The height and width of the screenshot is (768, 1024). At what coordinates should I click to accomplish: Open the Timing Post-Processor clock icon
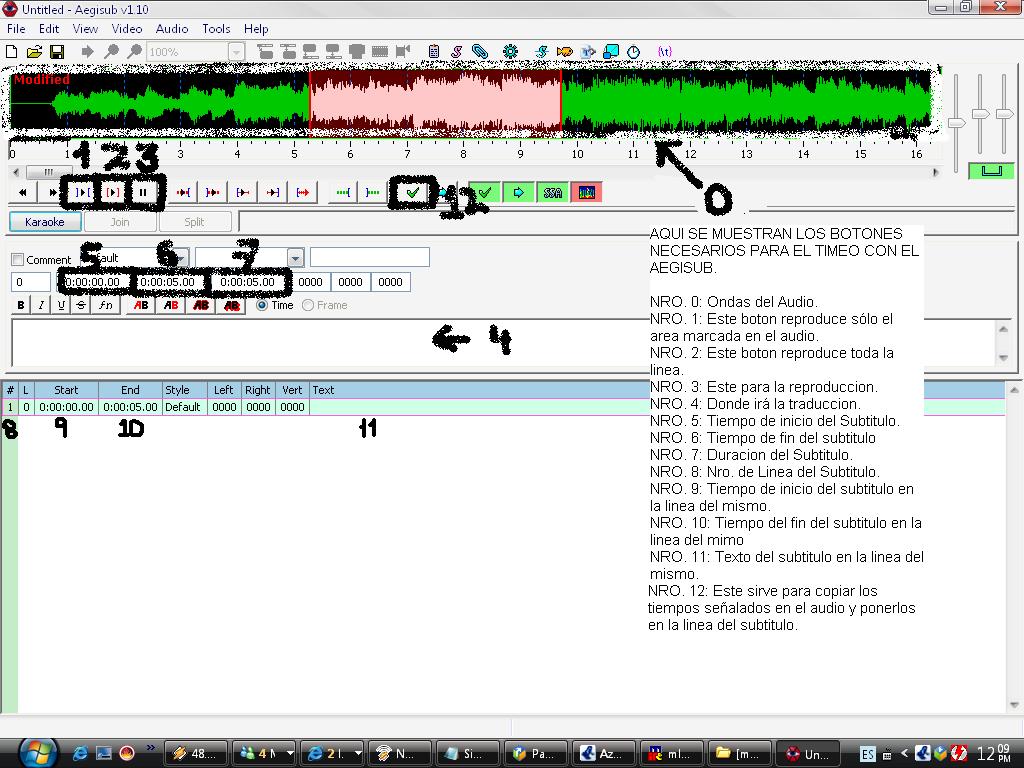point(633,52)
